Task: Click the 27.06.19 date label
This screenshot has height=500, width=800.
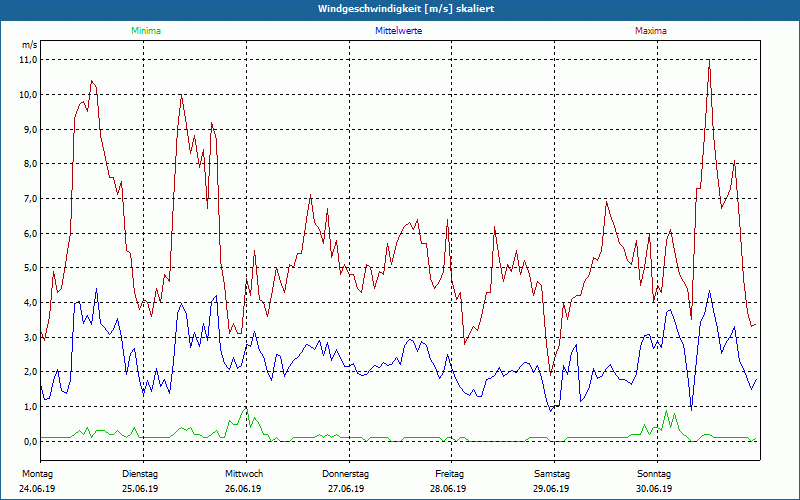Action: tap(346, 489)
